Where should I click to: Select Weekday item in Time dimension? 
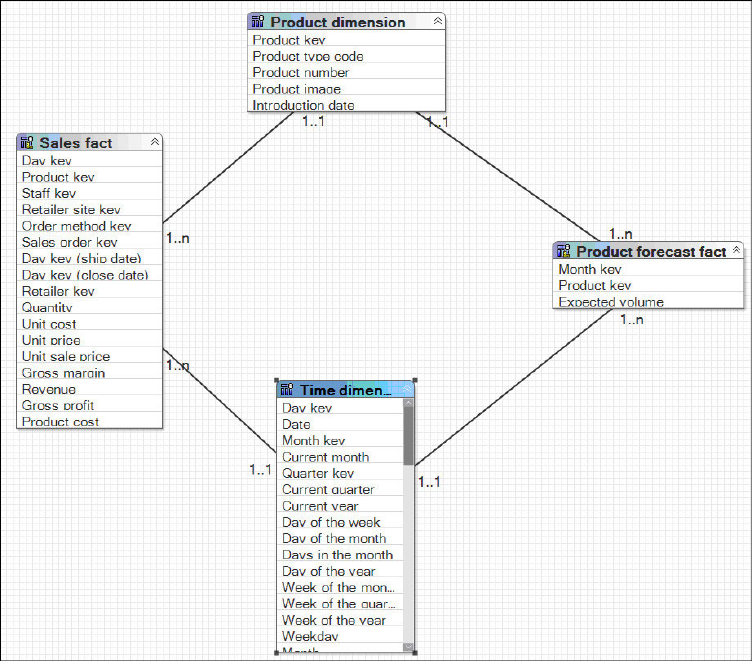point(341,636)
